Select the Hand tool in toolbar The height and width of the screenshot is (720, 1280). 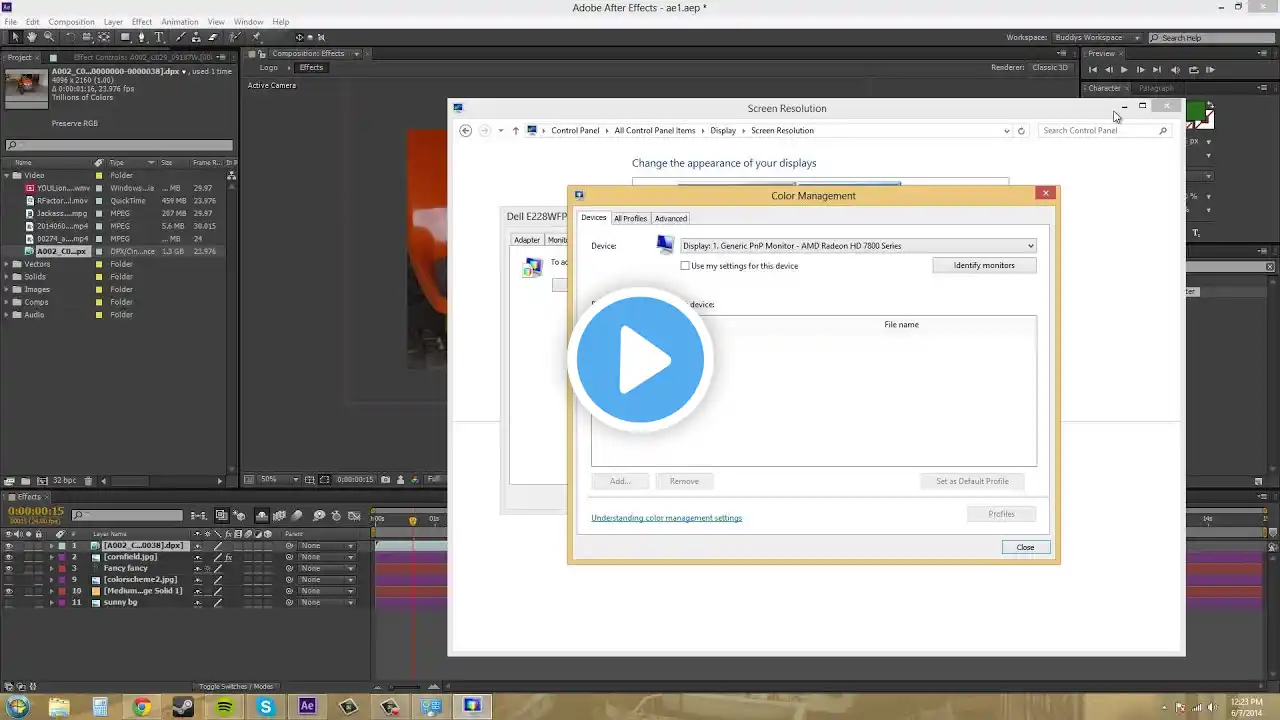click(x=32, y=37)
